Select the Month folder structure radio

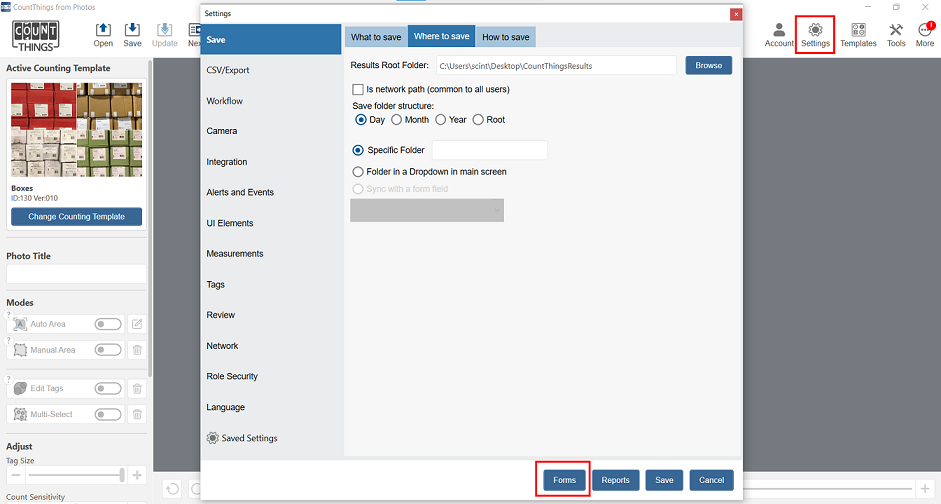point(397,120)
